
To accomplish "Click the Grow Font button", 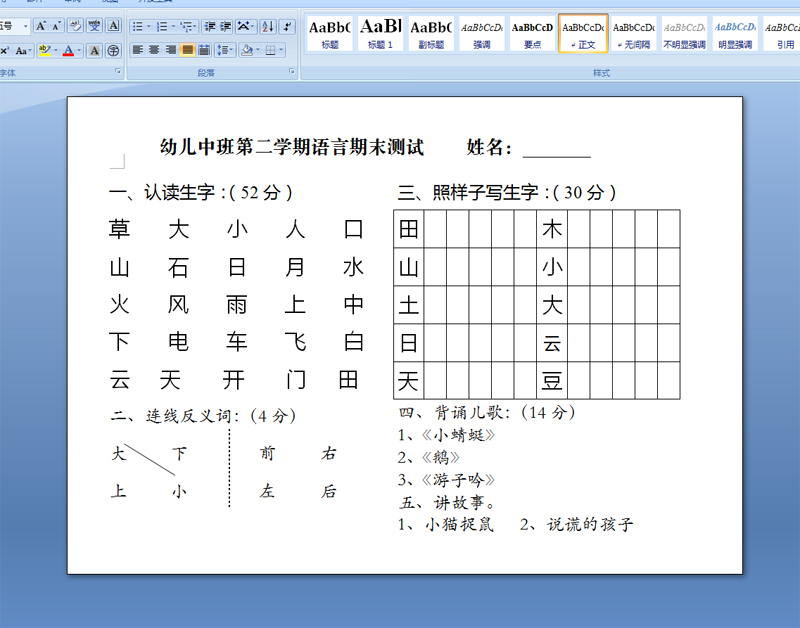I will (x=41, y=26).
